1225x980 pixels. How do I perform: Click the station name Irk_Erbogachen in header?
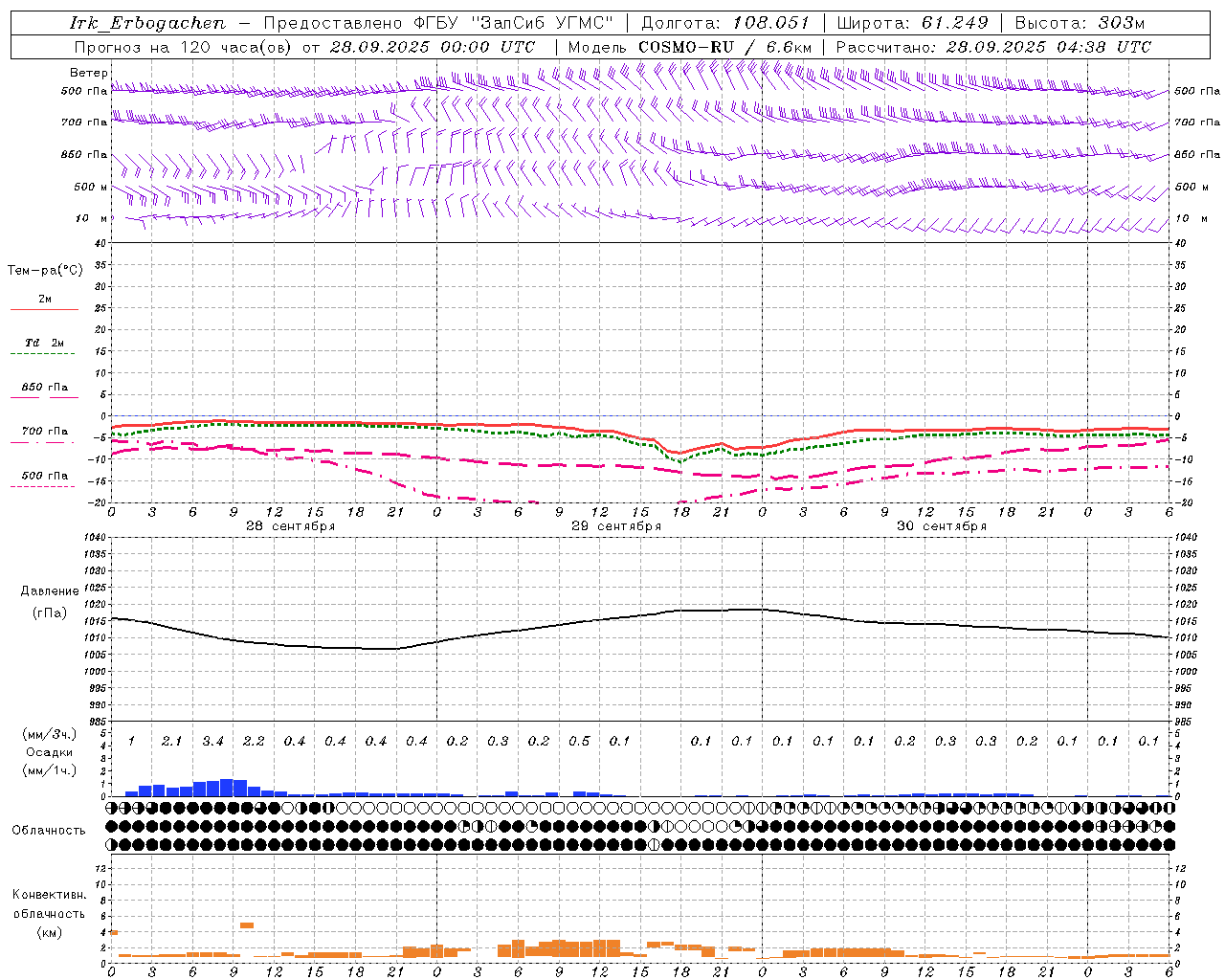coord(148,23)
